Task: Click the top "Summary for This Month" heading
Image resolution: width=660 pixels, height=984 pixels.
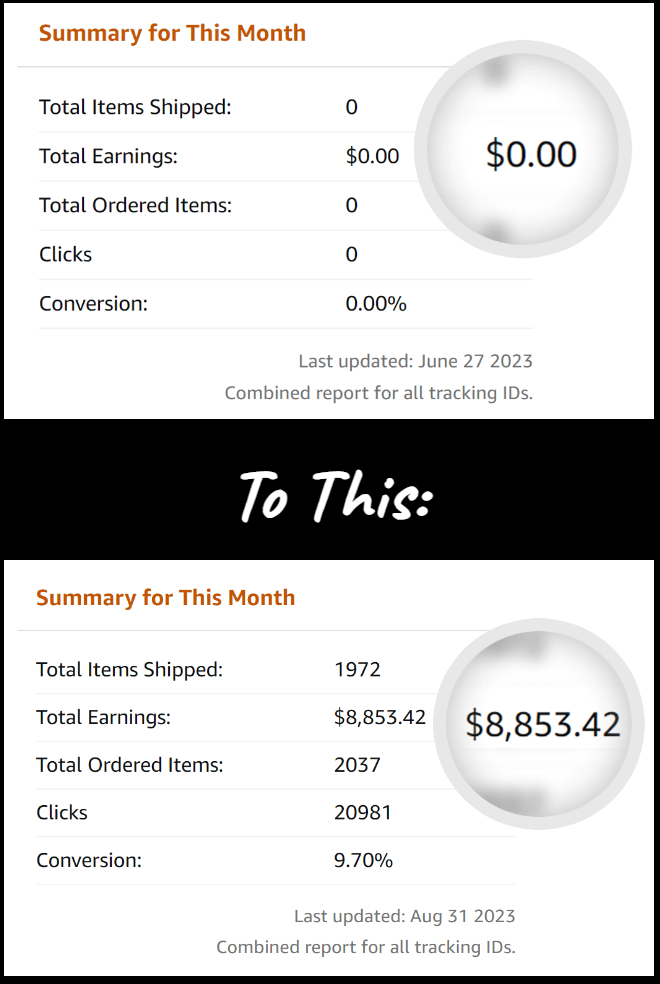Action: pyautogui.click(x=172, y=33)
